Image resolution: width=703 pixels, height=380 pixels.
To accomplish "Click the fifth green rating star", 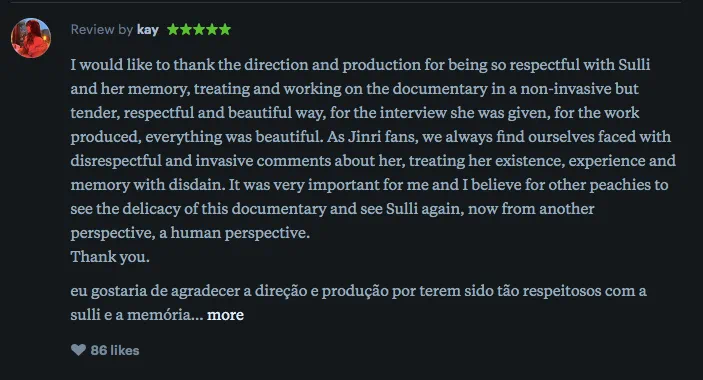I will point(225,30).
